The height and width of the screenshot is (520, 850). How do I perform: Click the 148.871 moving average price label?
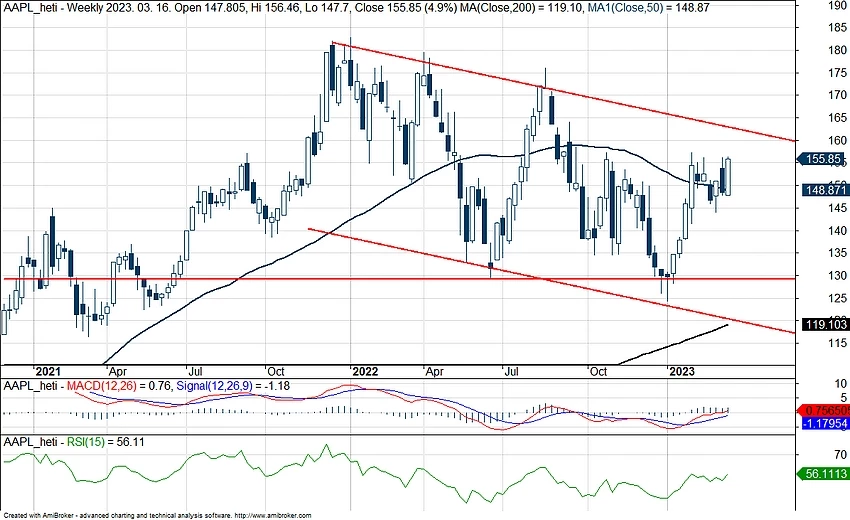coord(825,190)
